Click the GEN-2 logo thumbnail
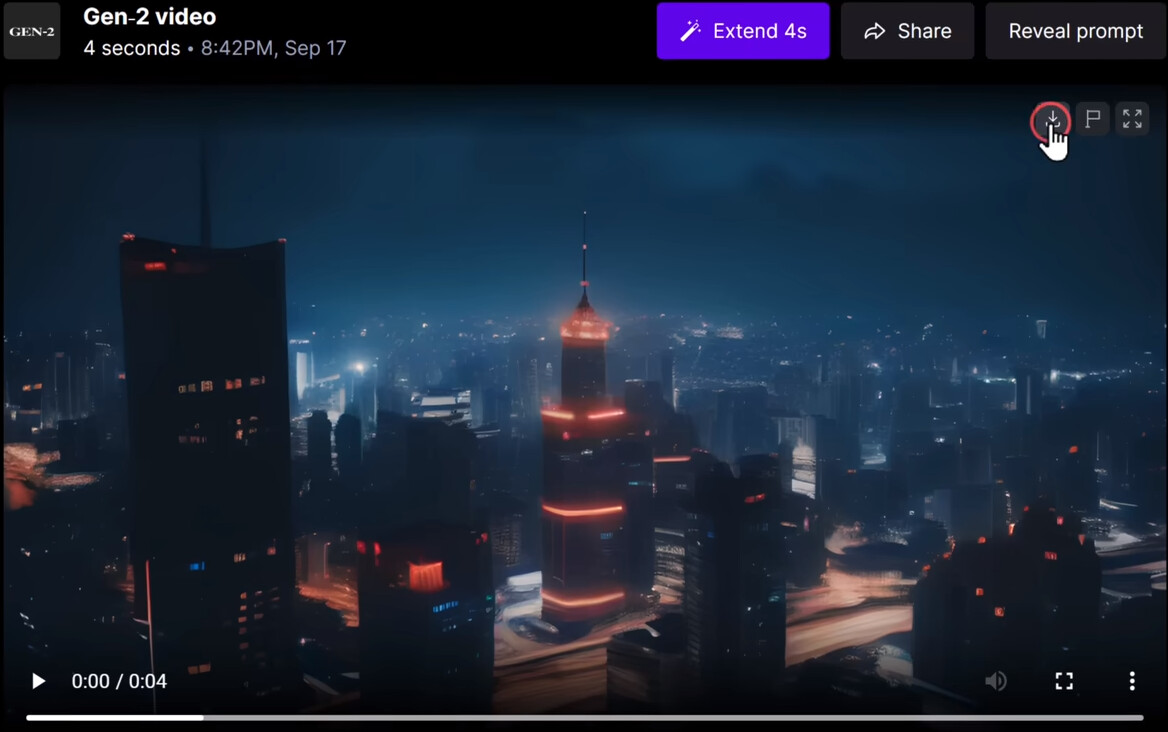The height and width of the screenshot is (732, 1168). [x=31, y=31]
